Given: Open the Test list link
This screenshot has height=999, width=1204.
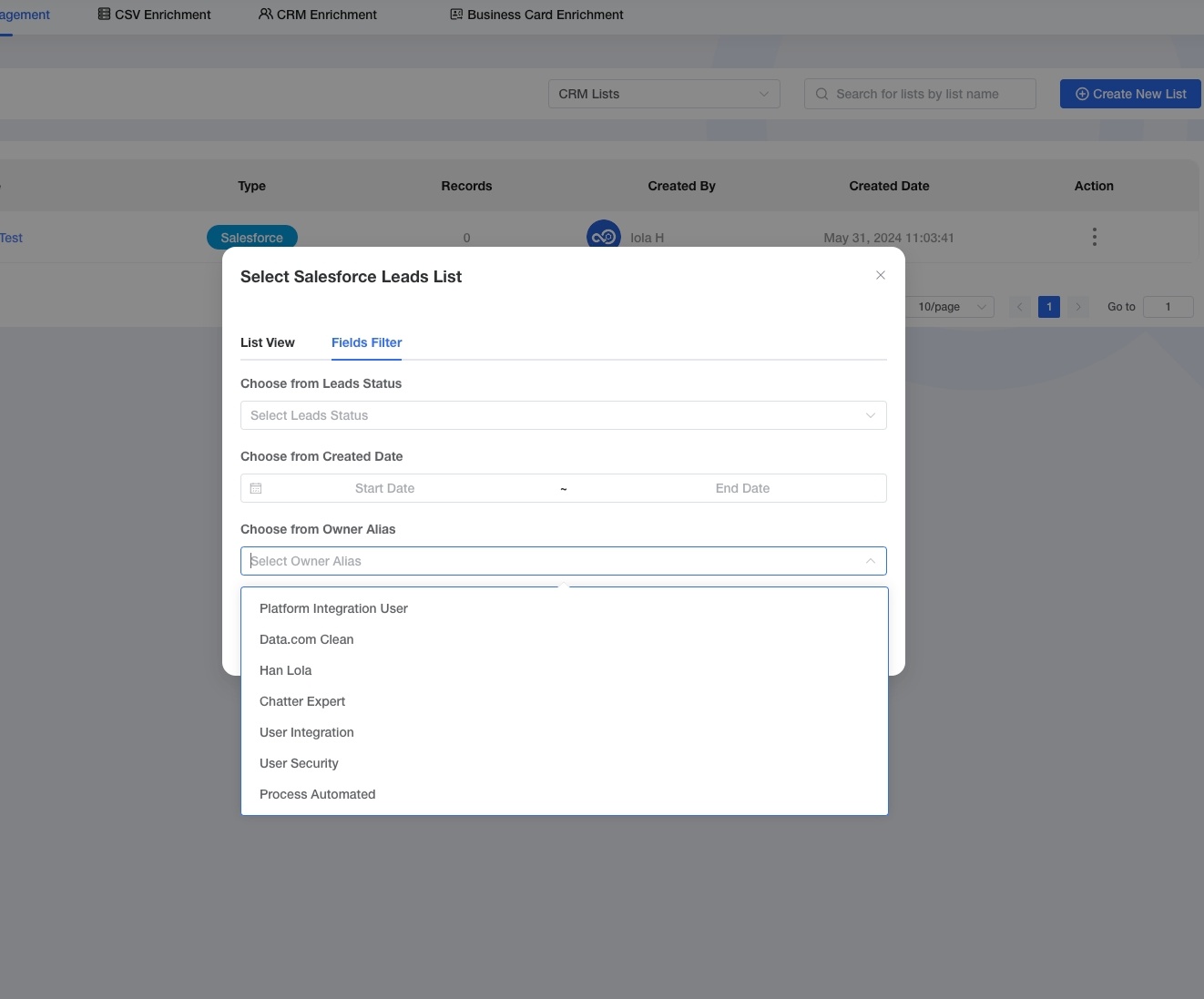Looking at the screenshot, I should 11,238.
